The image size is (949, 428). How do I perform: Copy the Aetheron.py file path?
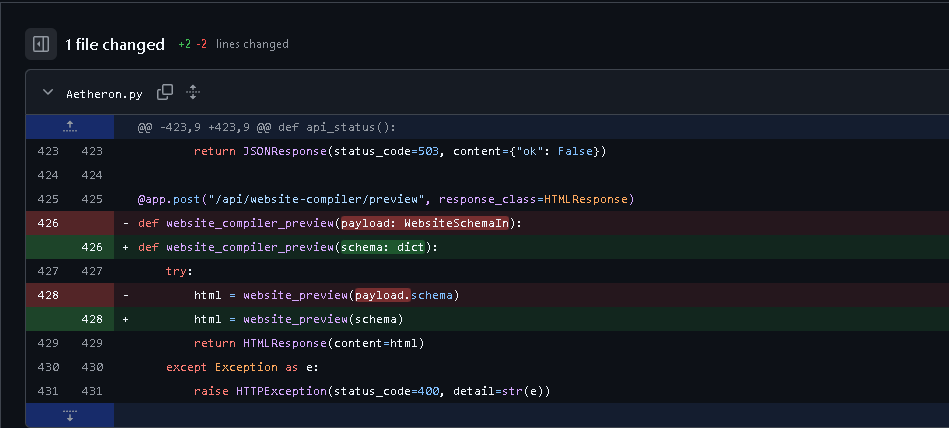point(165,93)
